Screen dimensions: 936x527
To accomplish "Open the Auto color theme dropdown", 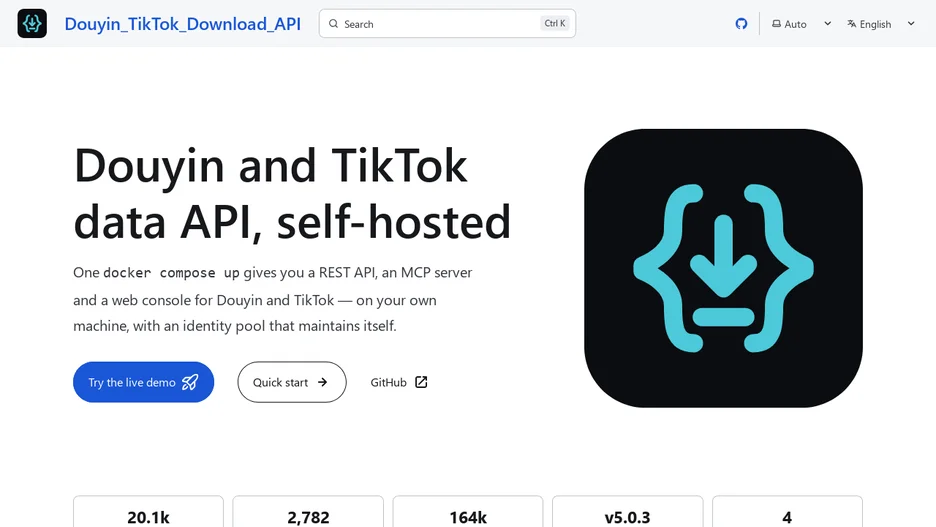I will click(x=801, y=24).
